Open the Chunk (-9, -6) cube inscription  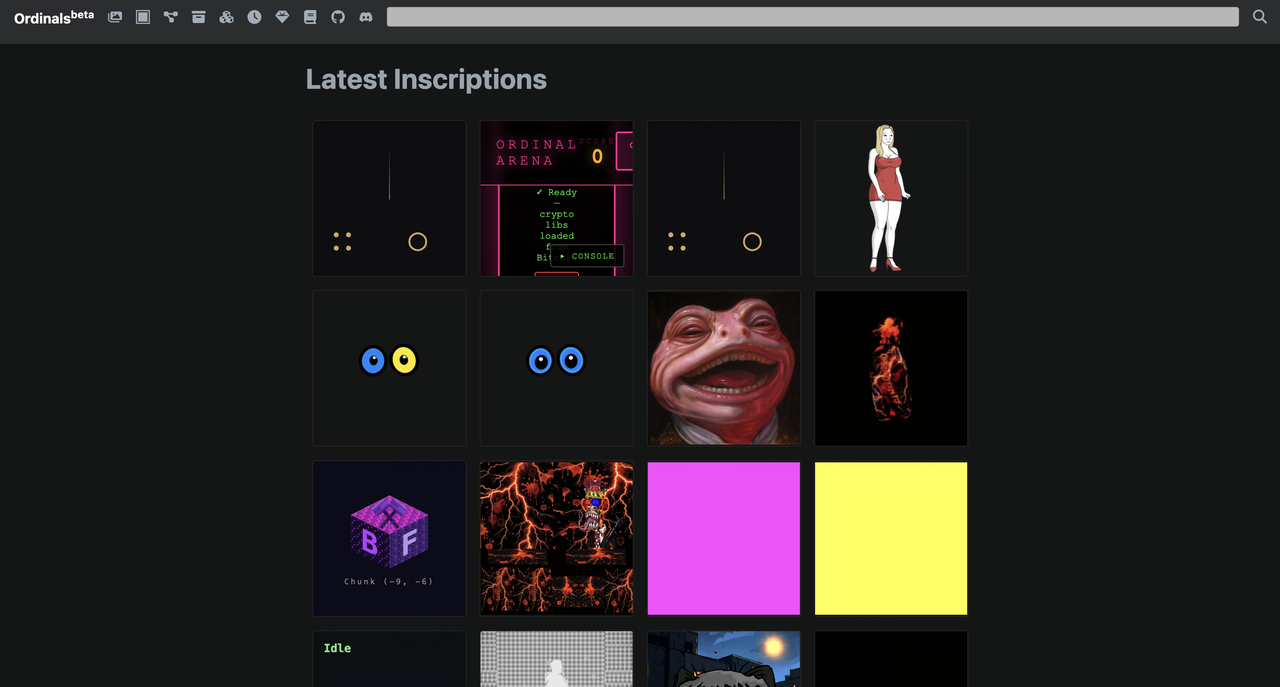[389, 538]
